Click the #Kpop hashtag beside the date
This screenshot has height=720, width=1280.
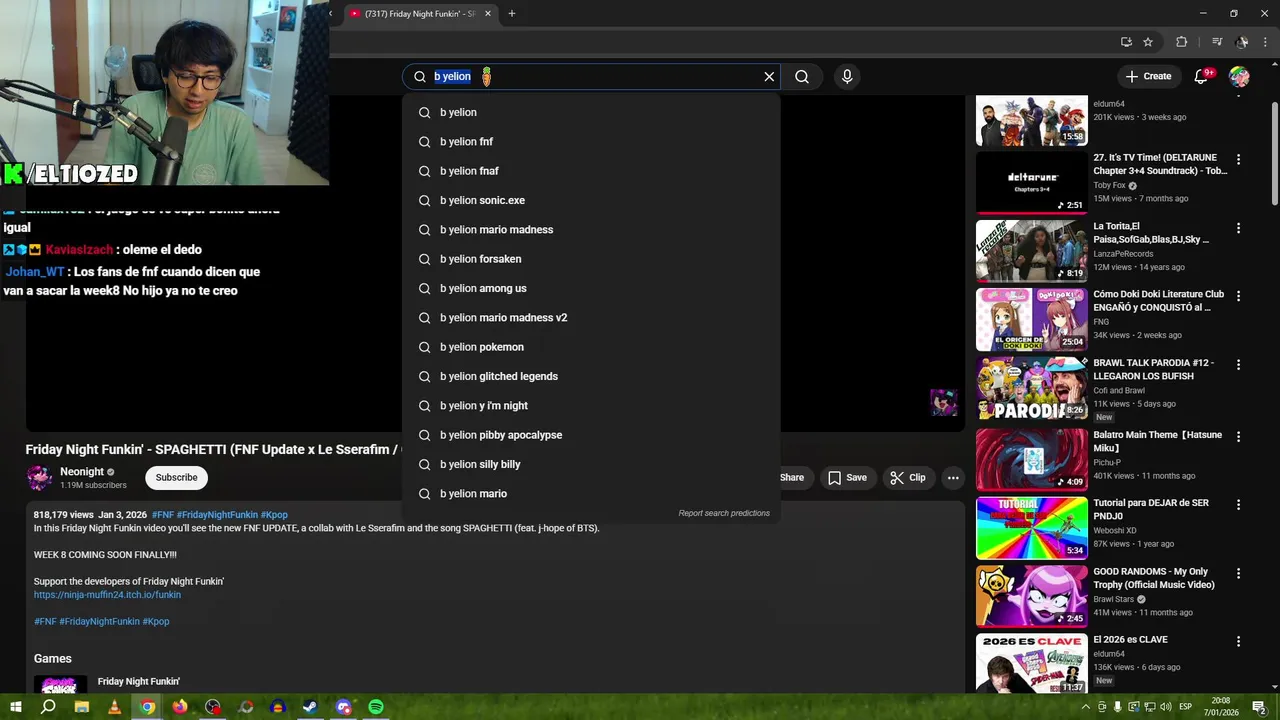pyautogui.click(x=274, y=515)
